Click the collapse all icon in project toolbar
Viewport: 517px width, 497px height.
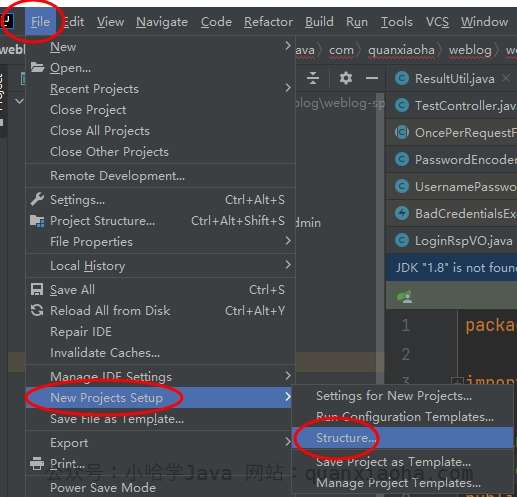click(x=313, y=78)
